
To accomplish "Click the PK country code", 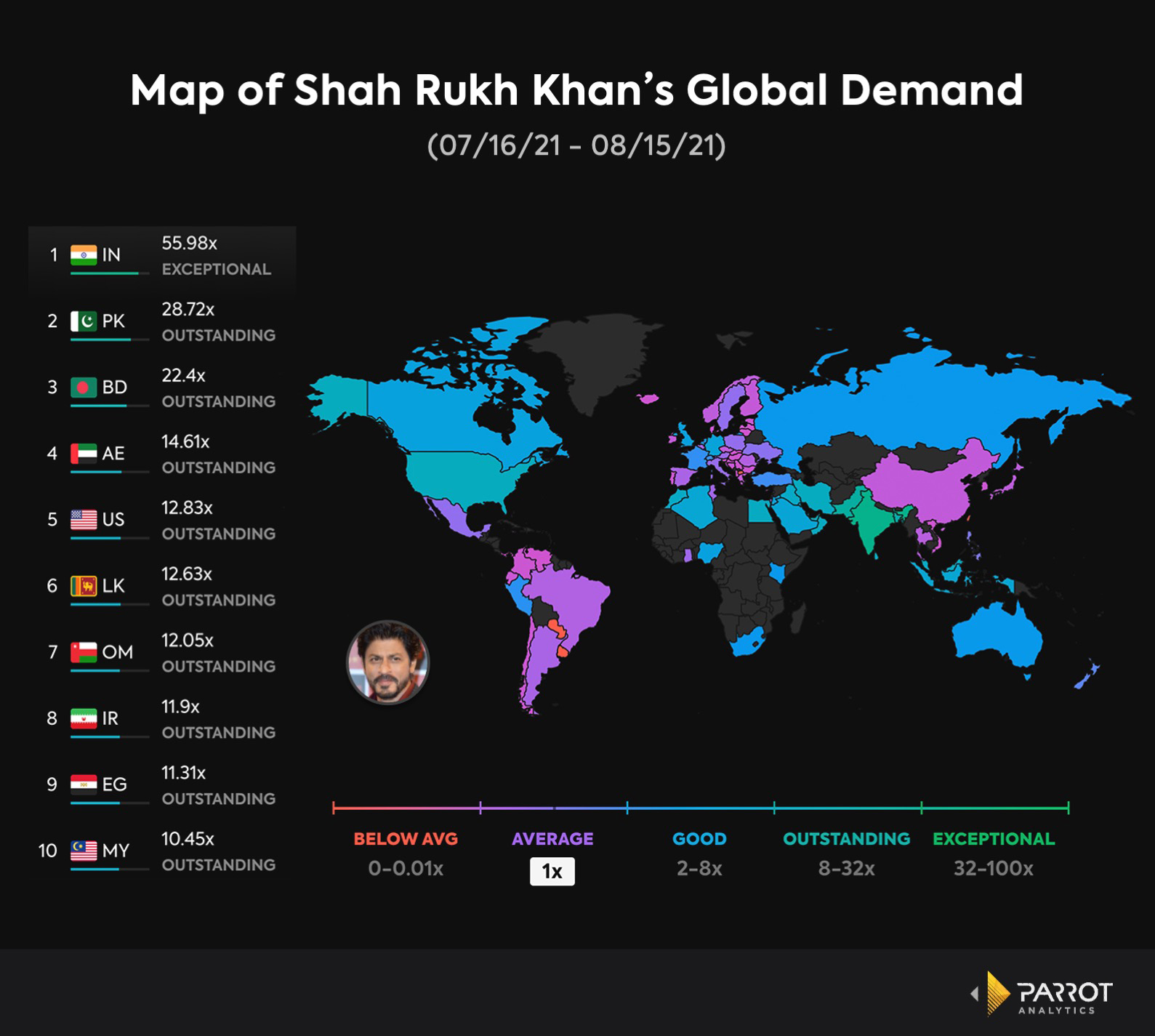I will pos(113,321).
